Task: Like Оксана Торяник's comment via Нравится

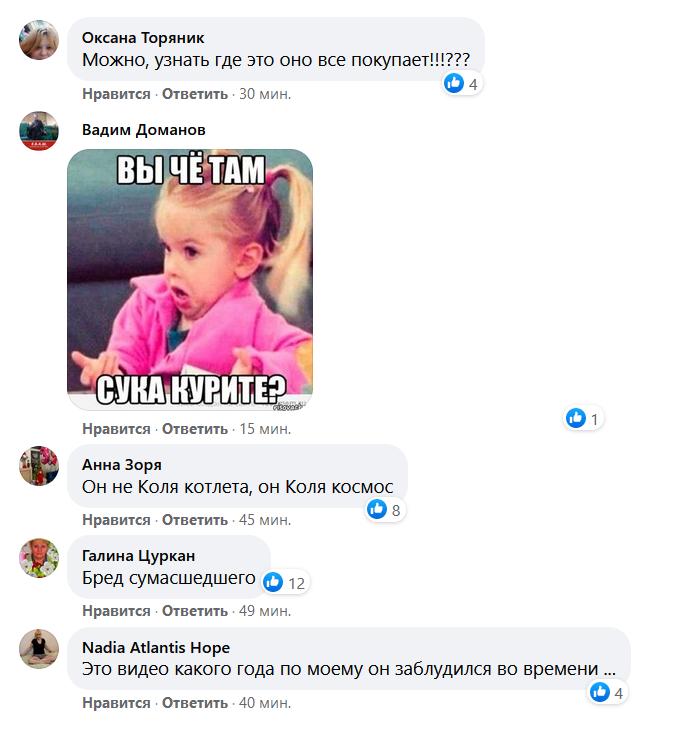Action: click(x=116, y=94)
